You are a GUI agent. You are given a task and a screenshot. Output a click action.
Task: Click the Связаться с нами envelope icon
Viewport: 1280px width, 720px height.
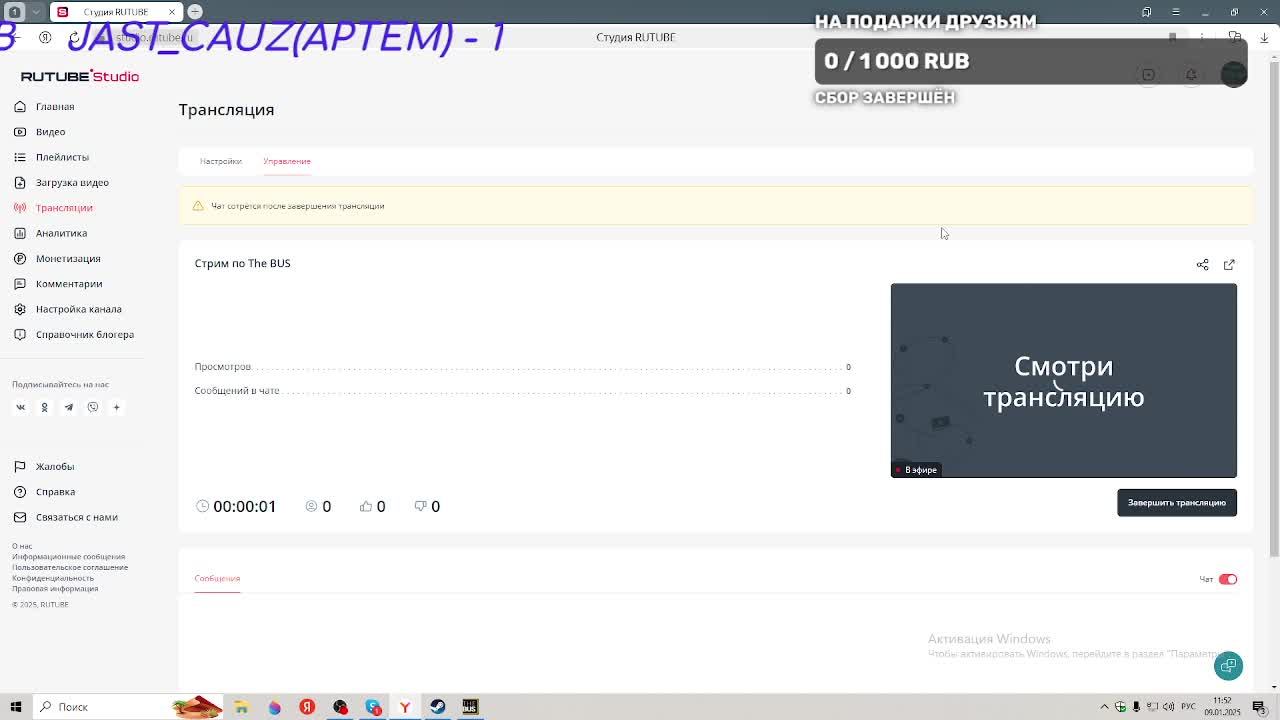[x=19, y=517]
